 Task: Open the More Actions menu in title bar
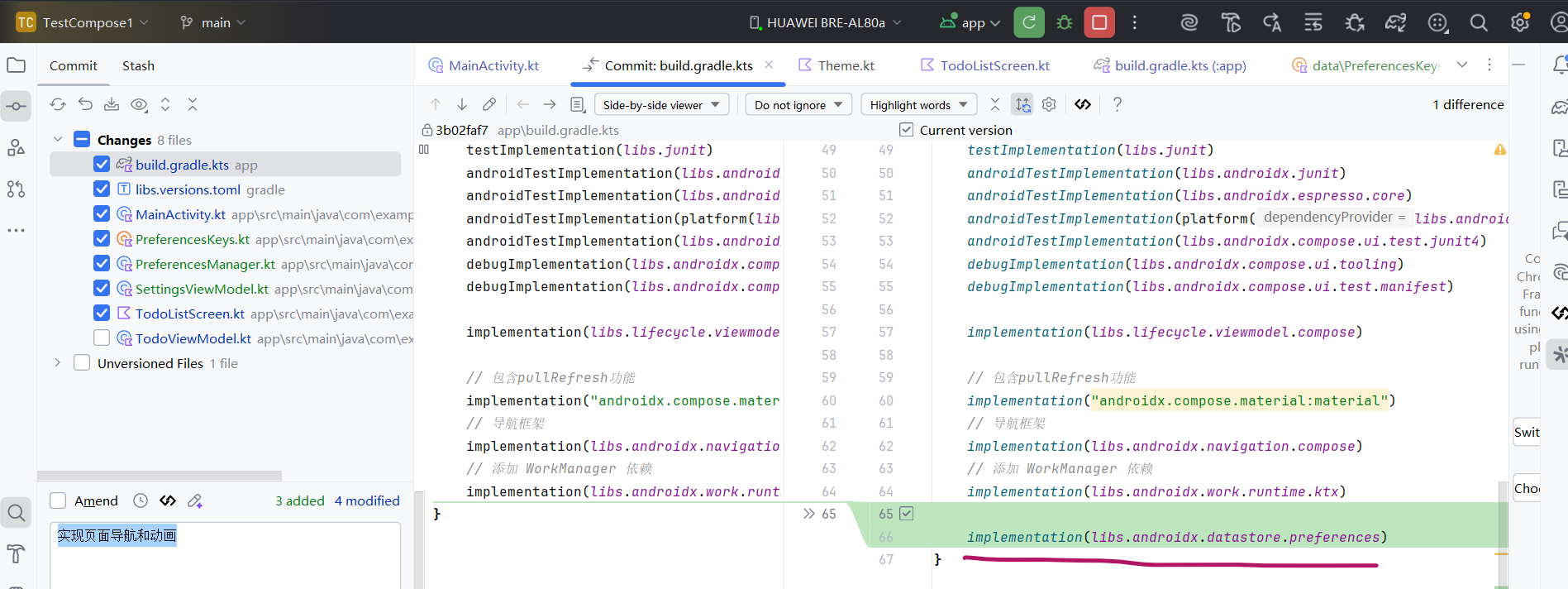click(1134, 22)
